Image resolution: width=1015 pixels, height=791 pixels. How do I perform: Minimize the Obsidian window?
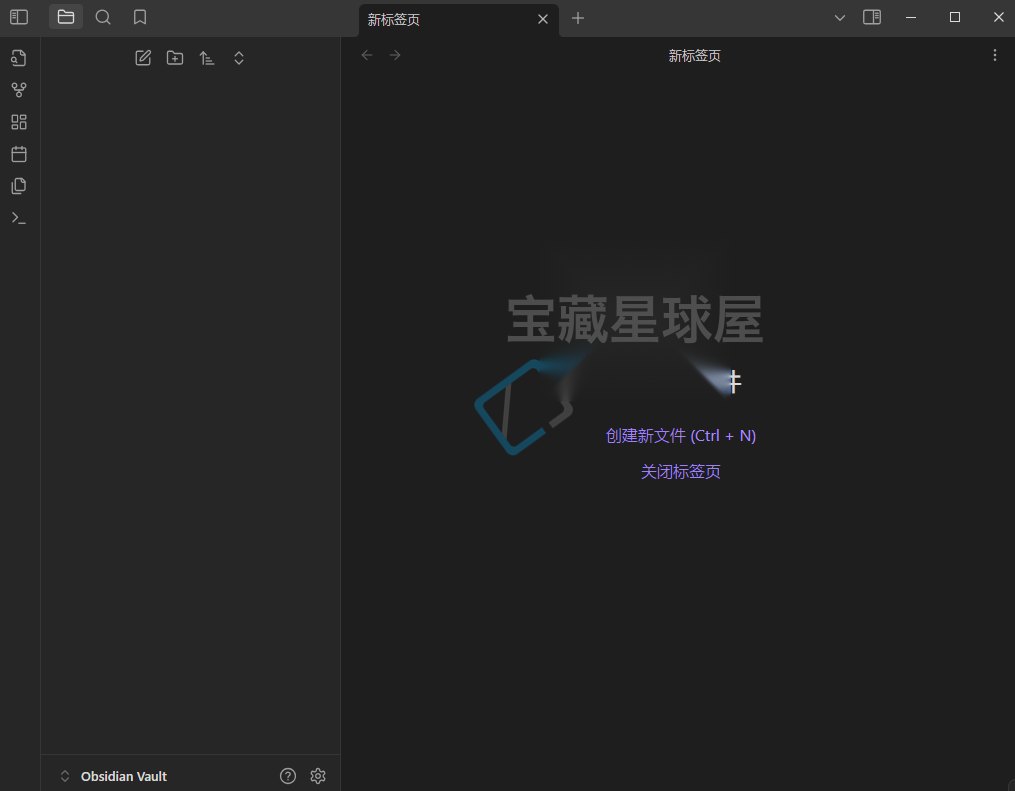[x=911, y=17]
